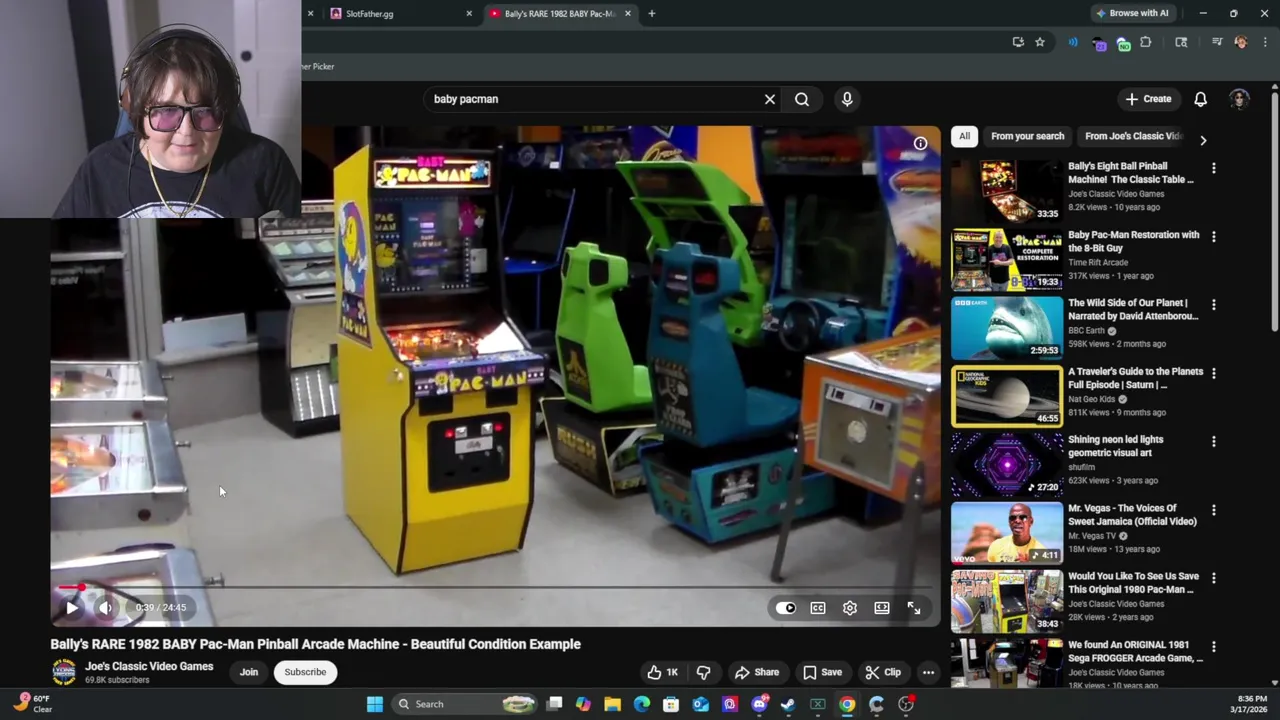Open Chrome three-dot menu

(1265, 42)
